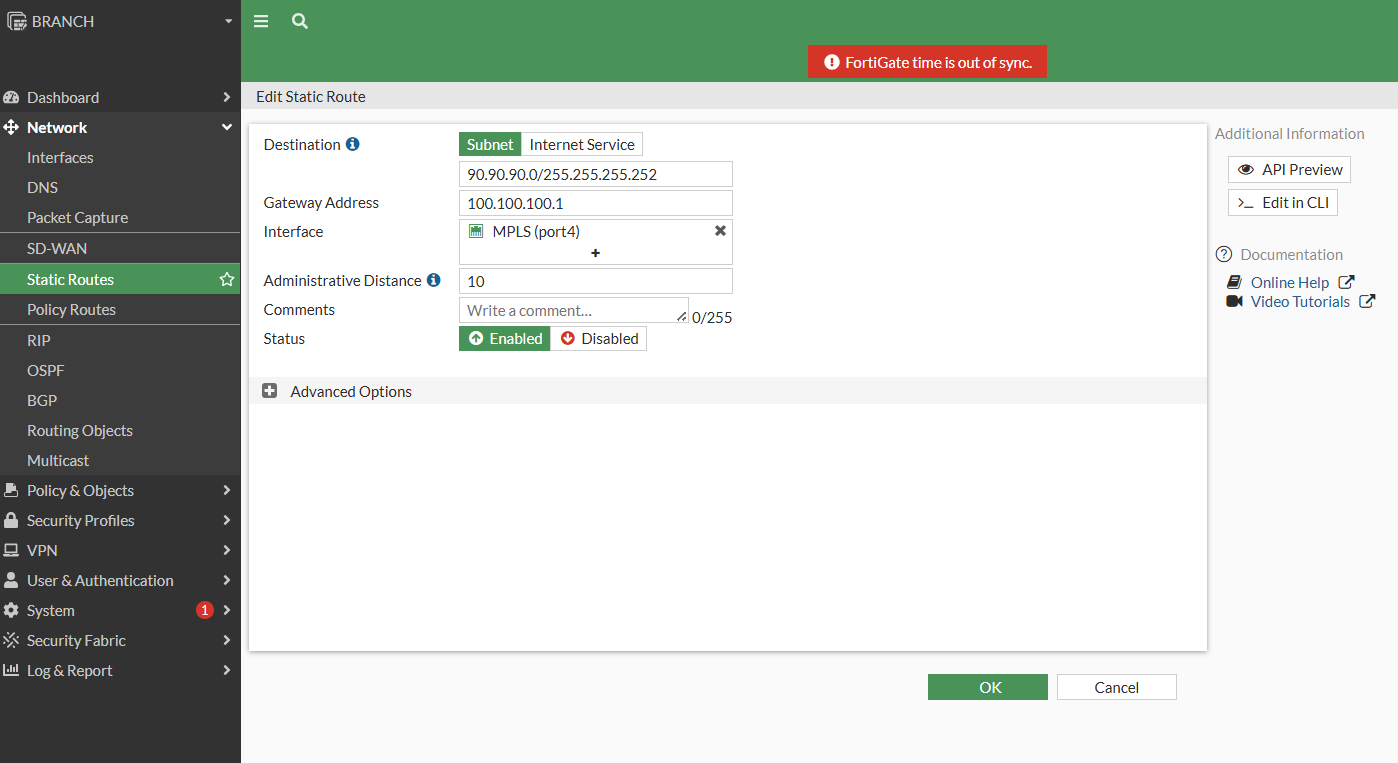Click the Security Profiles lock icon
Screen dimensions: 1398x763
point(12,520)
